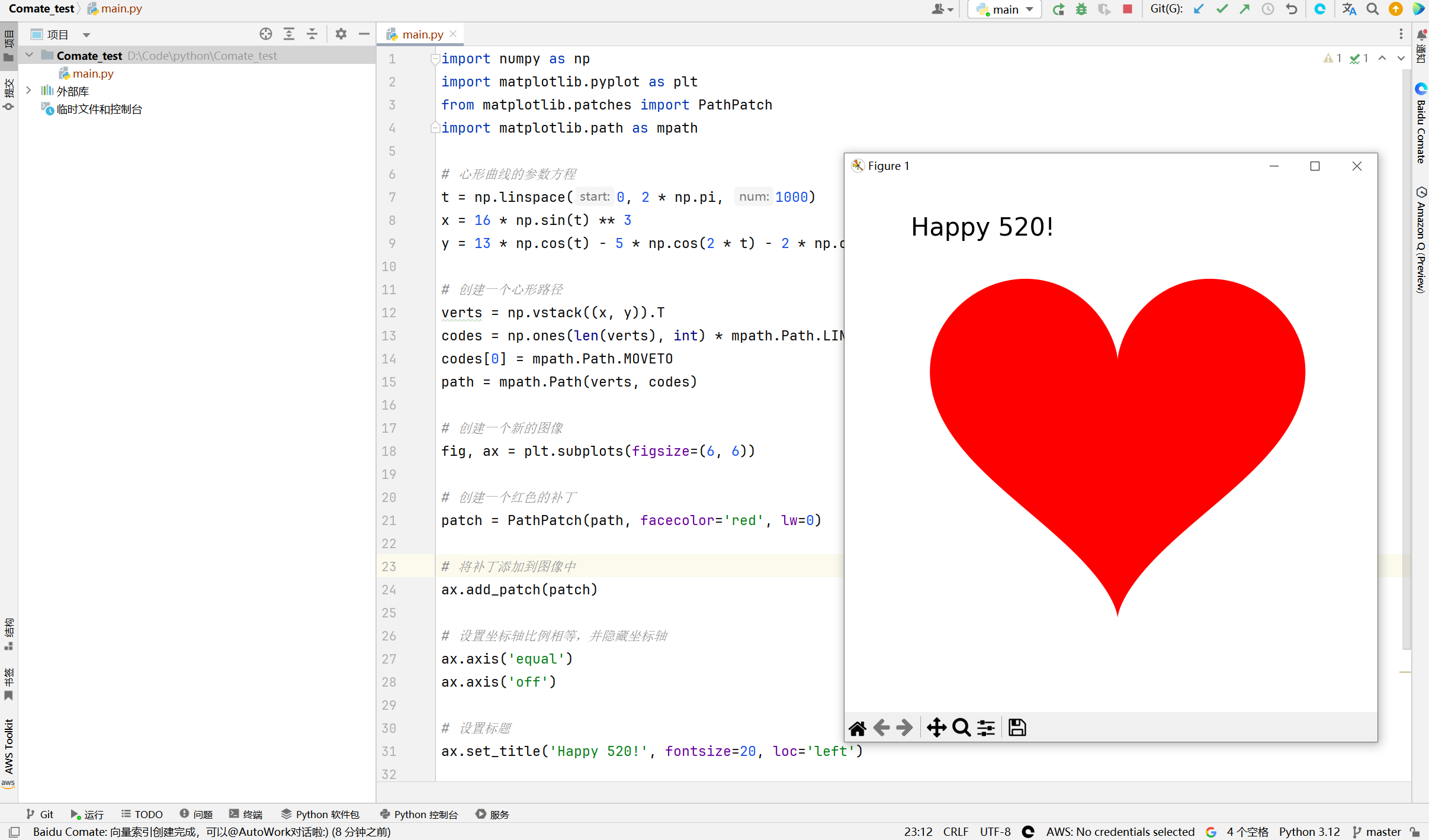Click forward arrow in Figure 1 toolbar
Screen dimensions: 1429x840
(x=904, y=728)
